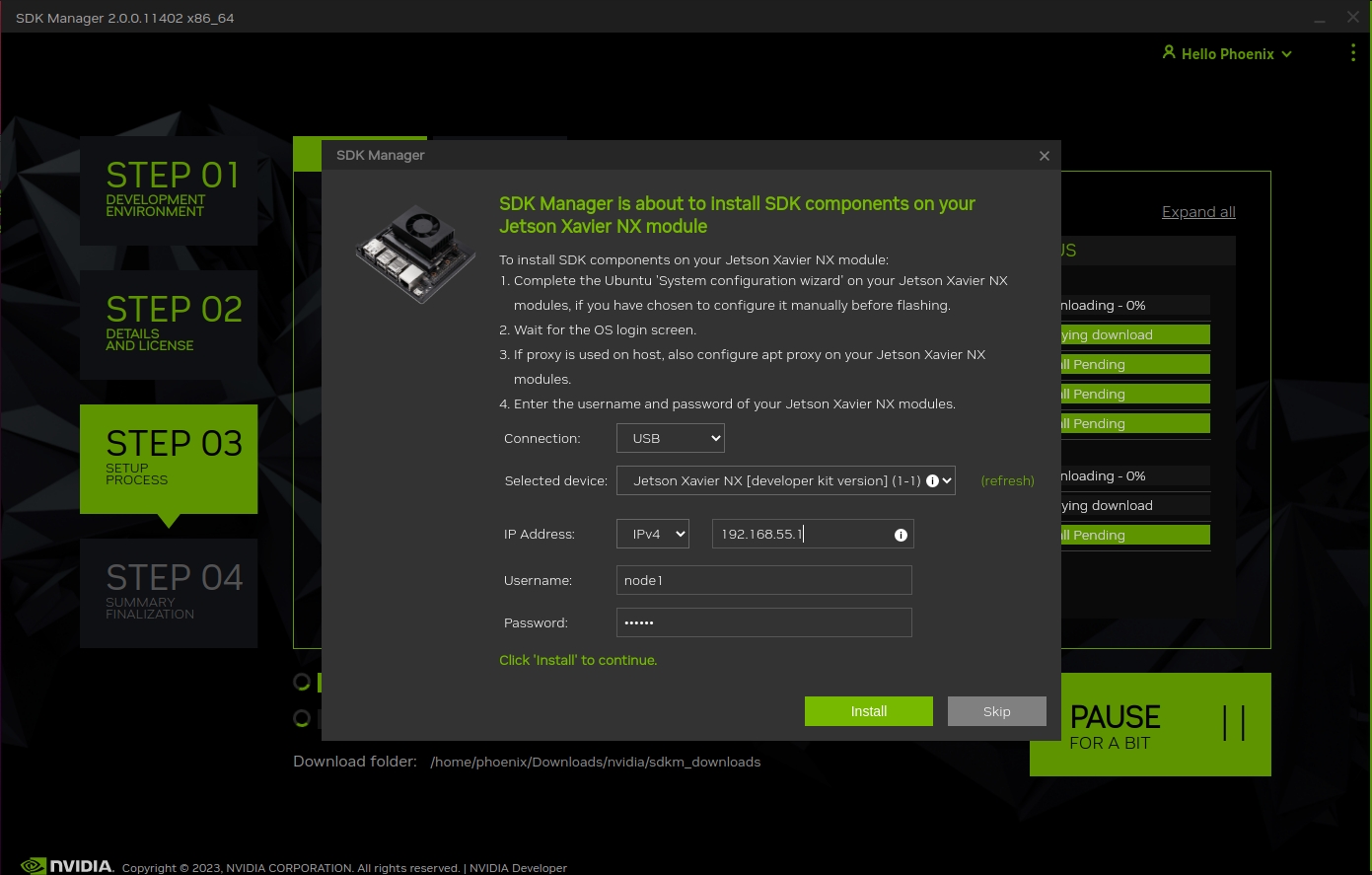Image resolution: width=1372 pixels, height=875 pixels.
Task: Click the upper spinner icon below the panel
Action: tap(302, 682)
